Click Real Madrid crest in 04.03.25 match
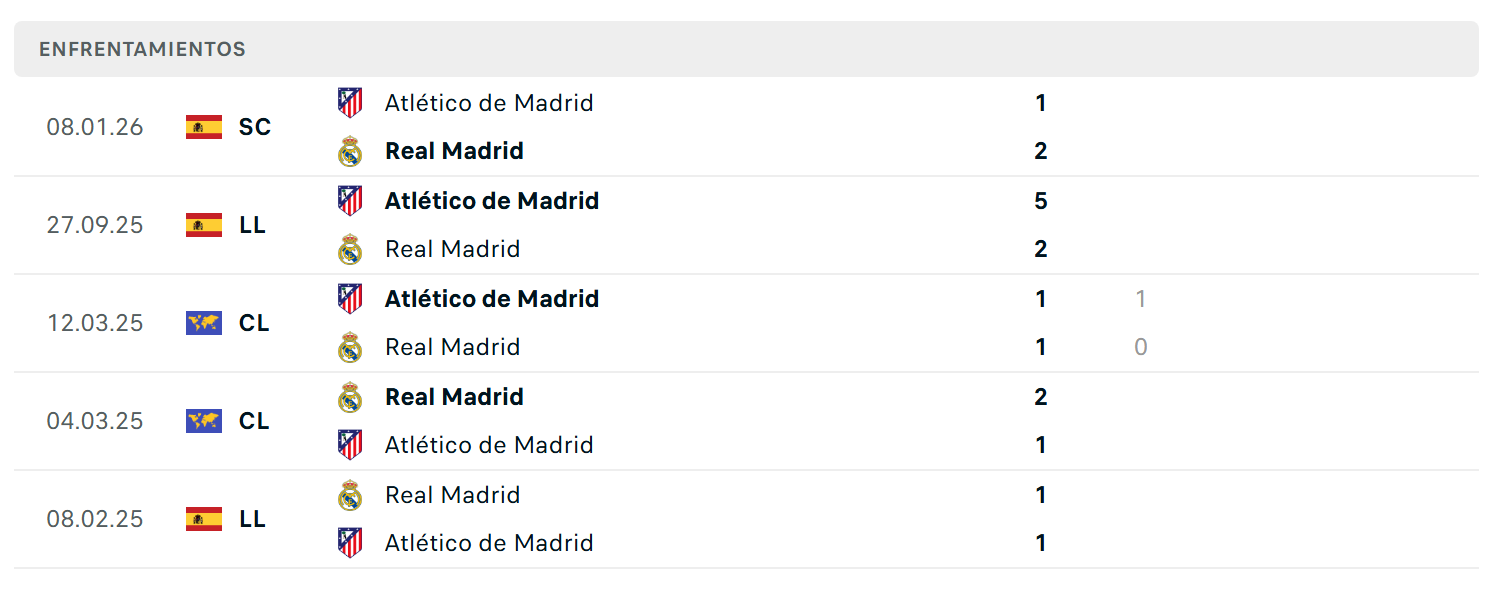This screenshot has width=1495, height=591. (x=350, y=397)
